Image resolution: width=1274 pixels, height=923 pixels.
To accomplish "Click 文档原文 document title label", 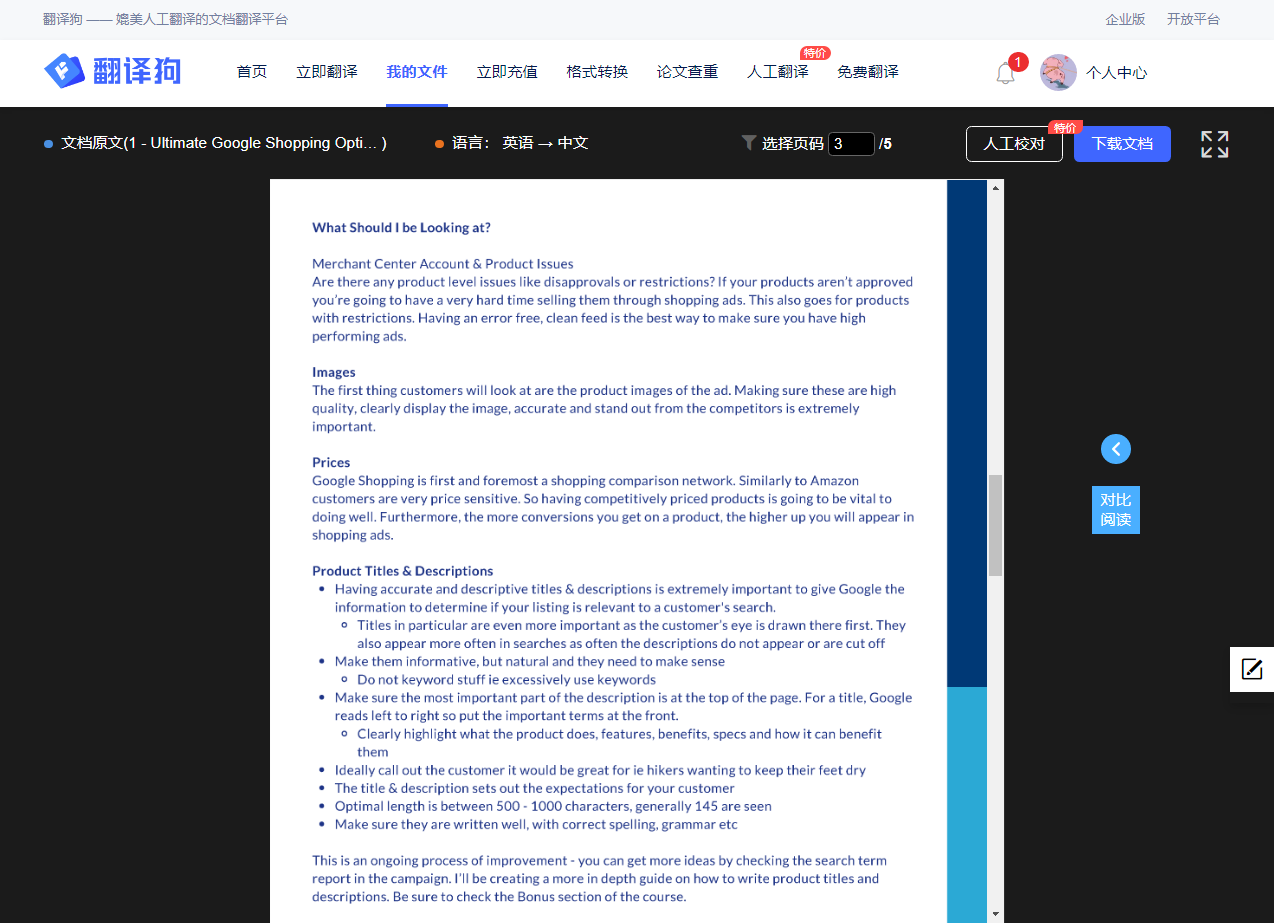I will point(224,143).
